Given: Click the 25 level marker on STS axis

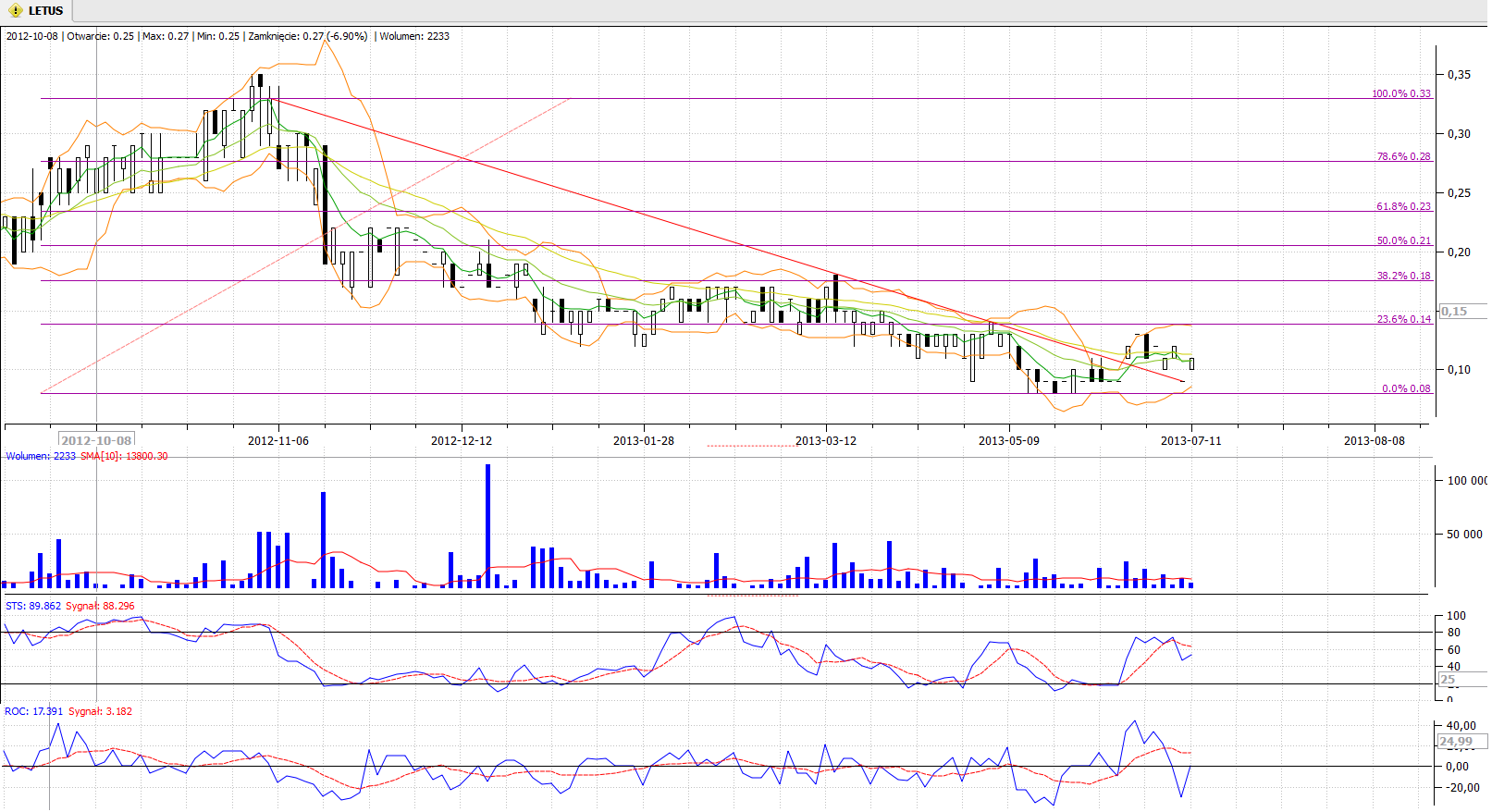Looking at the screenshot, I should [1449, 680].
